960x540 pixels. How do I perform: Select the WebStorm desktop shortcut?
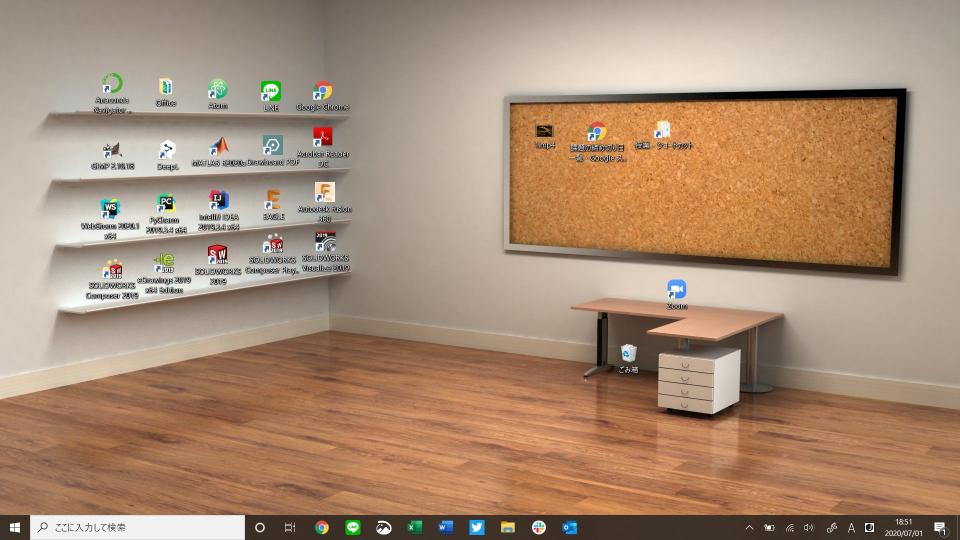tap(110, 218)
